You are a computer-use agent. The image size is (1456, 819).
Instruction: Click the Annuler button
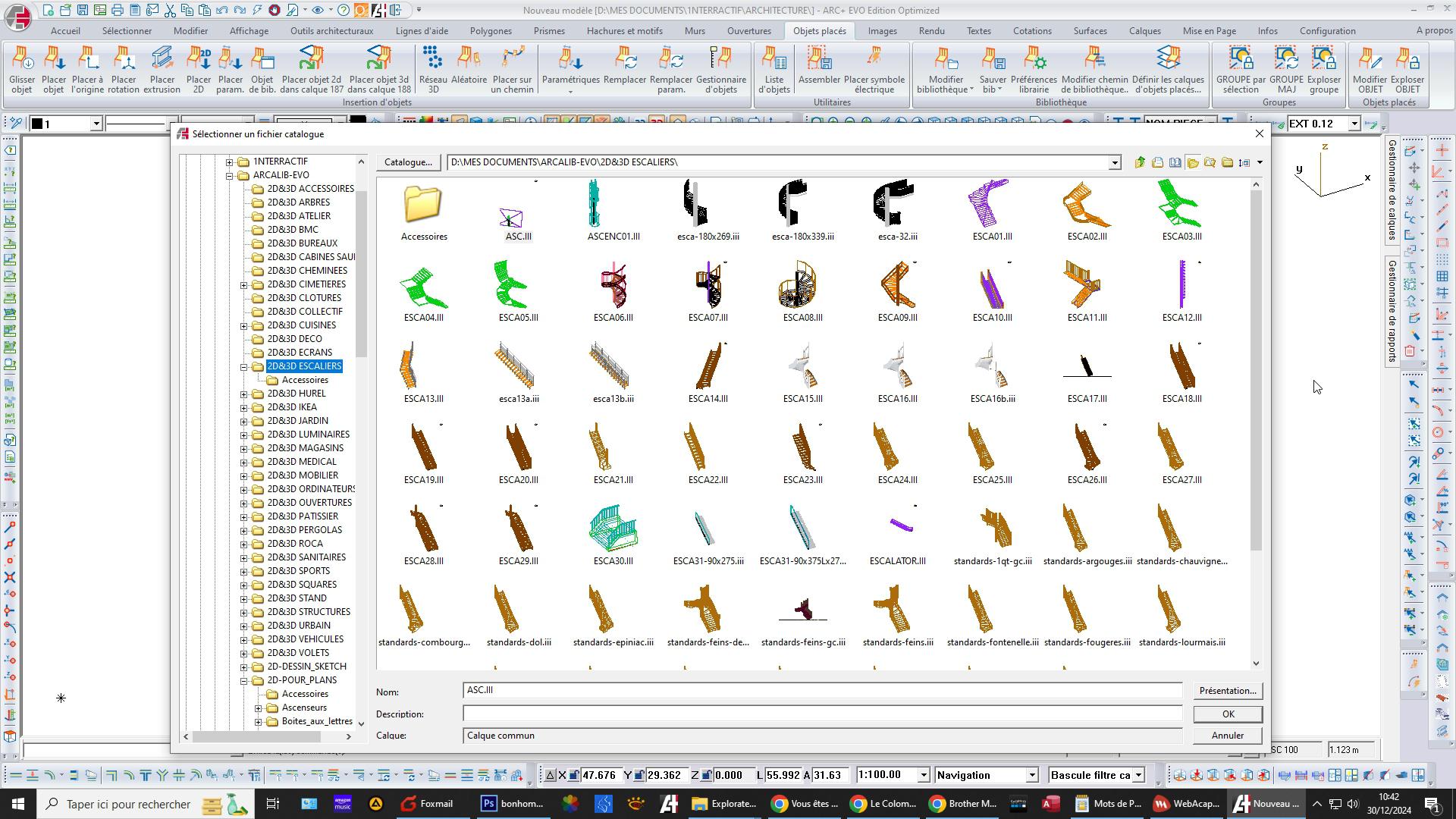point(1226,736)
